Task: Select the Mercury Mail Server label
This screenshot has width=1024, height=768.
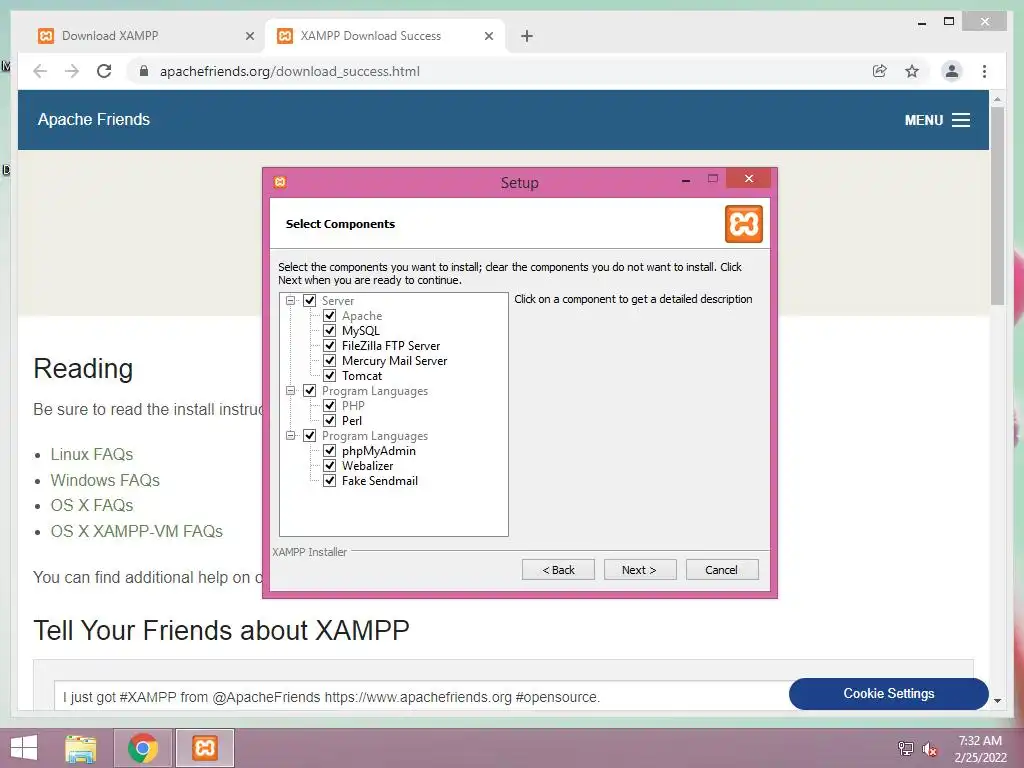Action: click(394, 360)
